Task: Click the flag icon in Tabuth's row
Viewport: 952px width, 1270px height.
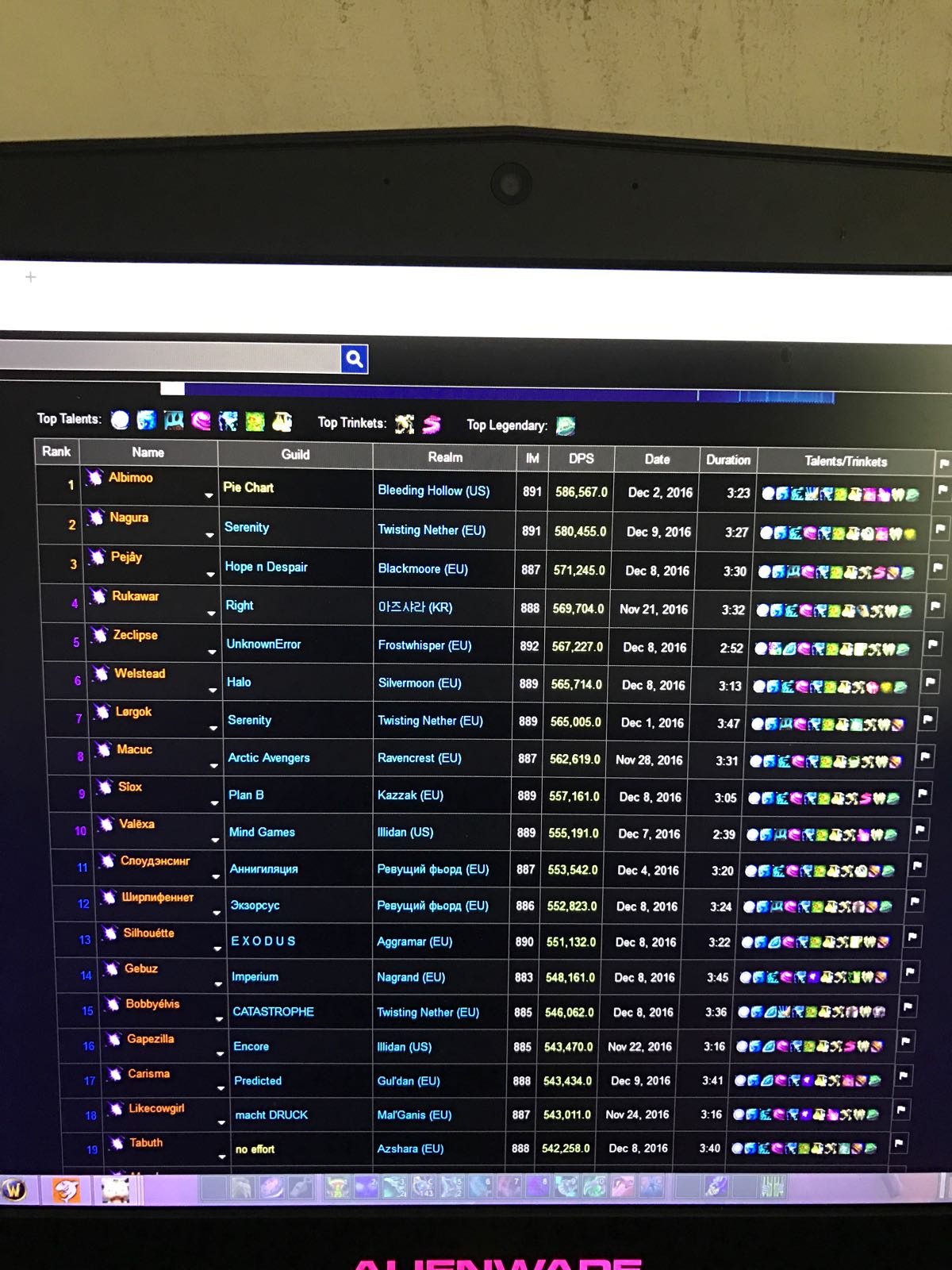Action: tap(899, 1143)
